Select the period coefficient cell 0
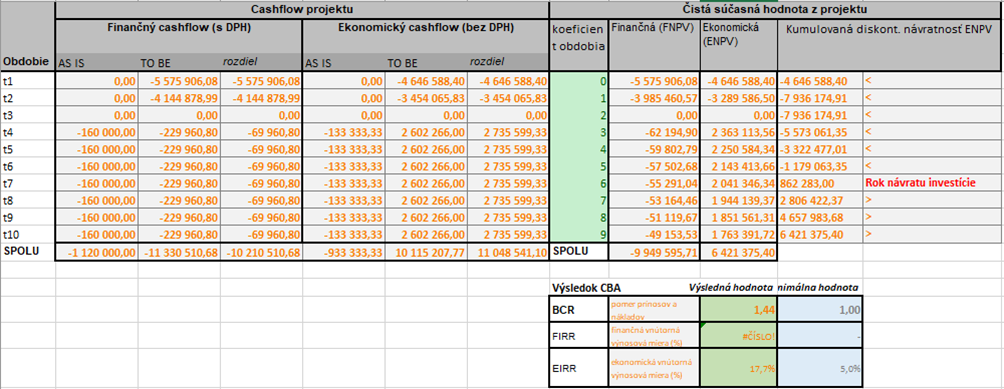Image resolution: width=1004 pixels, height=389 pixels. (x=579, y=81)
